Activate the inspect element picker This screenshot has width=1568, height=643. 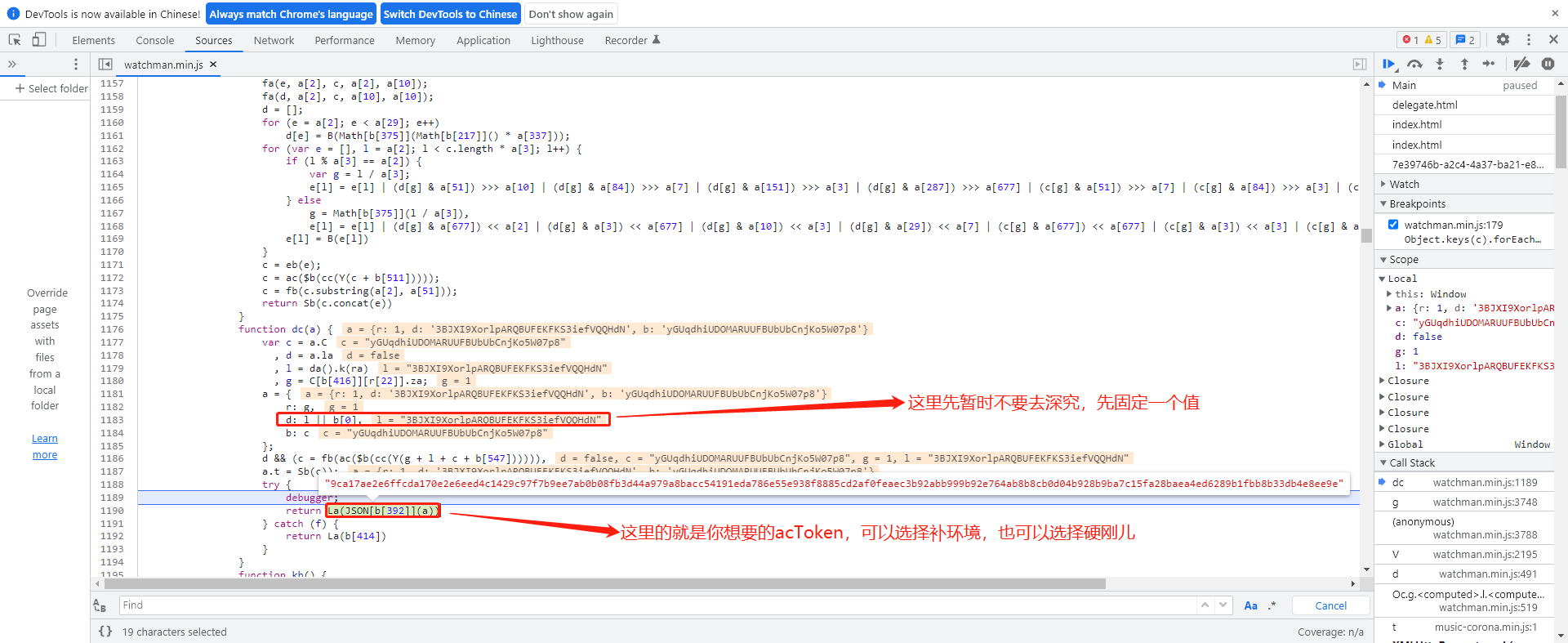[15, 40]
